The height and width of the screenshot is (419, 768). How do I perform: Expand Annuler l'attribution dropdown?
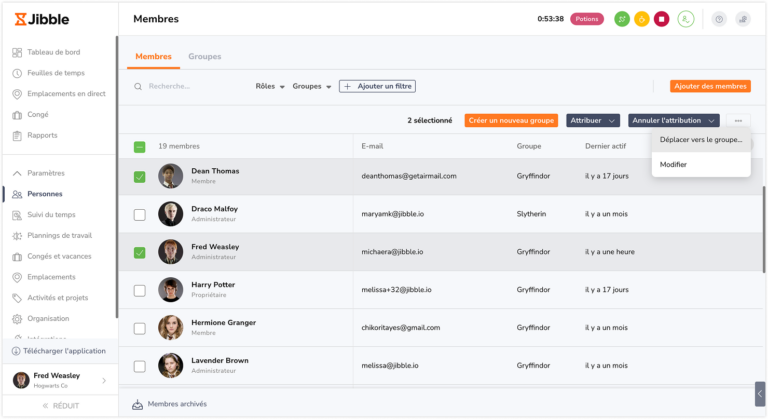(673, 121)
